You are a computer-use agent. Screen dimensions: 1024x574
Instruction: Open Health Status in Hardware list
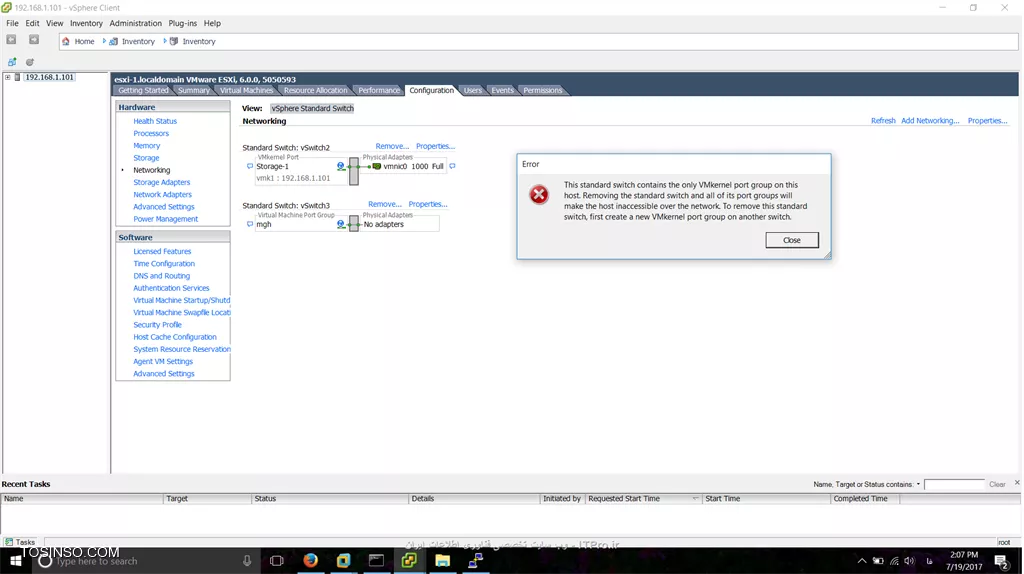tap(155, 121)
